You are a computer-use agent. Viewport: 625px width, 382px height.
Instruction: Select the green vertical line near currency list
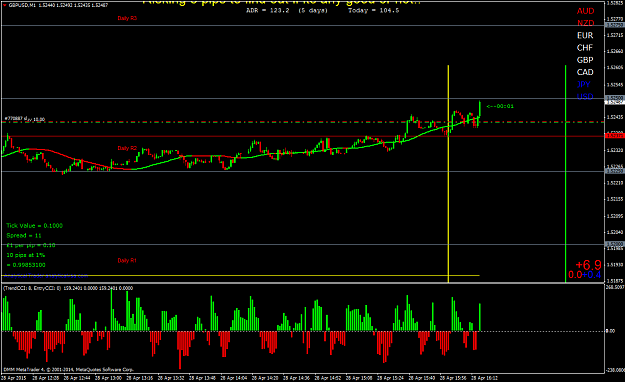click(566, 174)
